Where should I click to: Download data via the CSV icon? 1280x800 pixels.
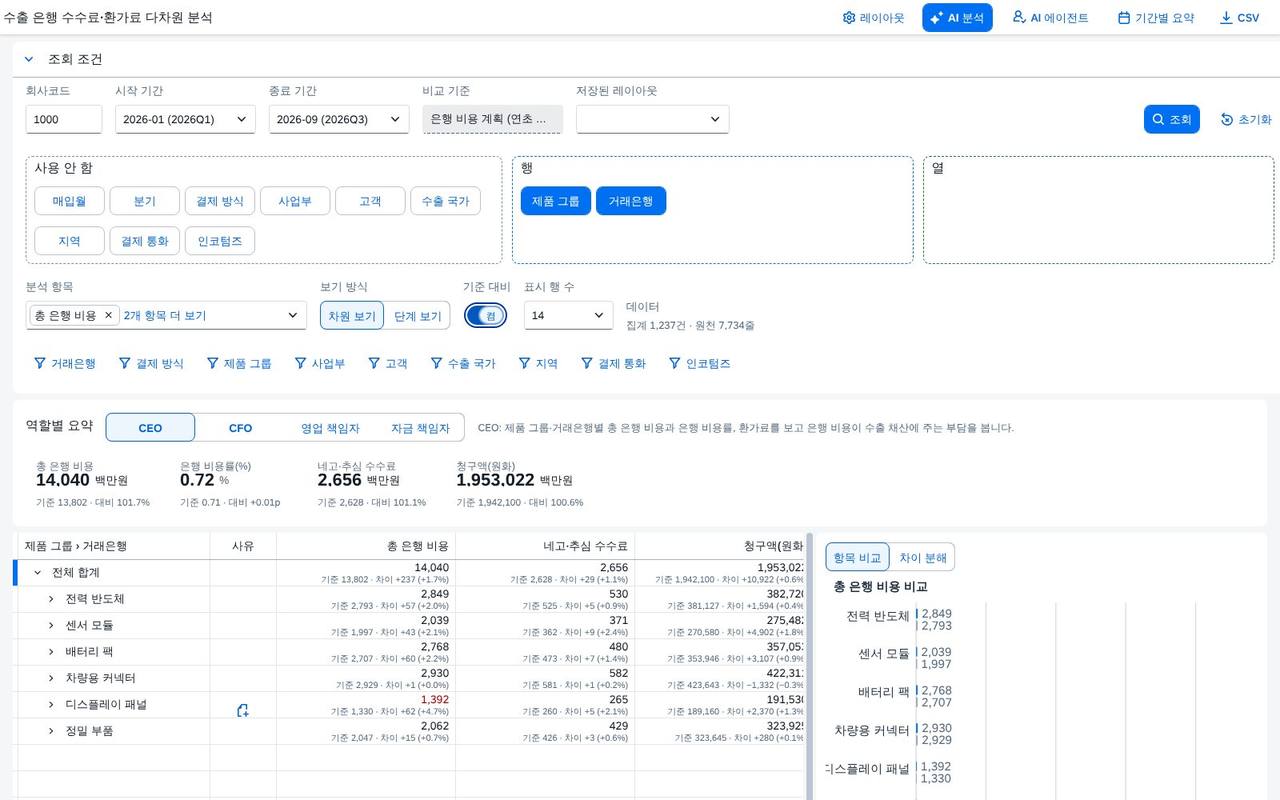pyautogui.click(x=1226, y=18)
